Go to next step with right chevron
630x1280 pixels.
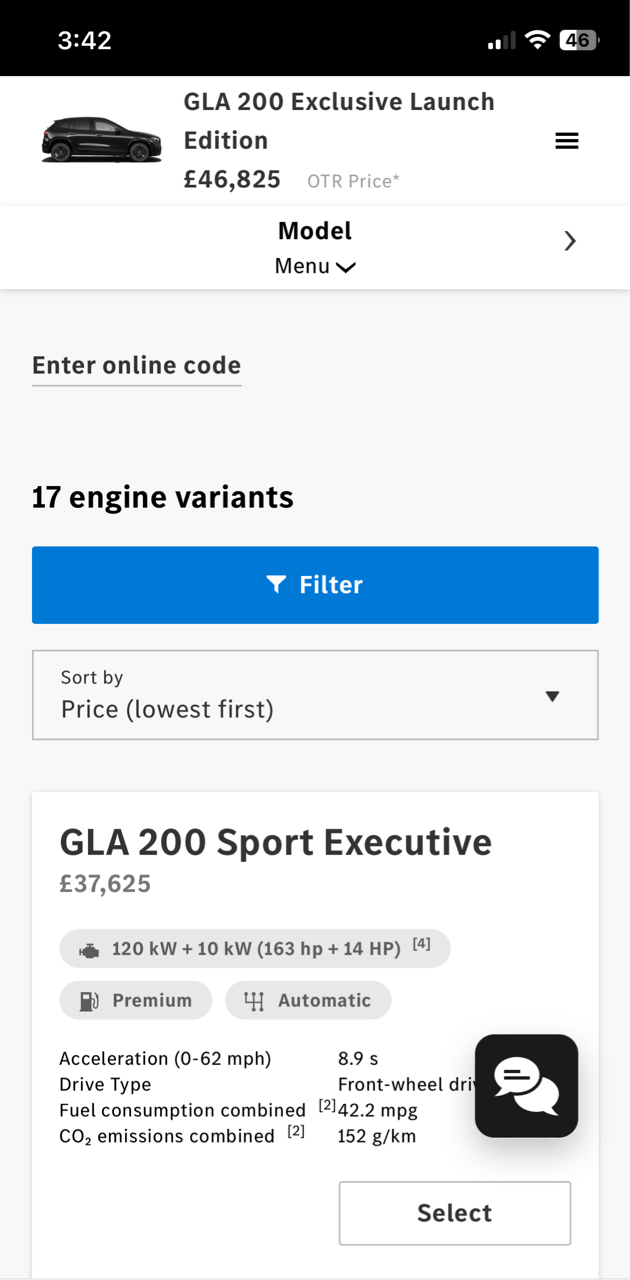pyautogui.click(x=569, y=240)
